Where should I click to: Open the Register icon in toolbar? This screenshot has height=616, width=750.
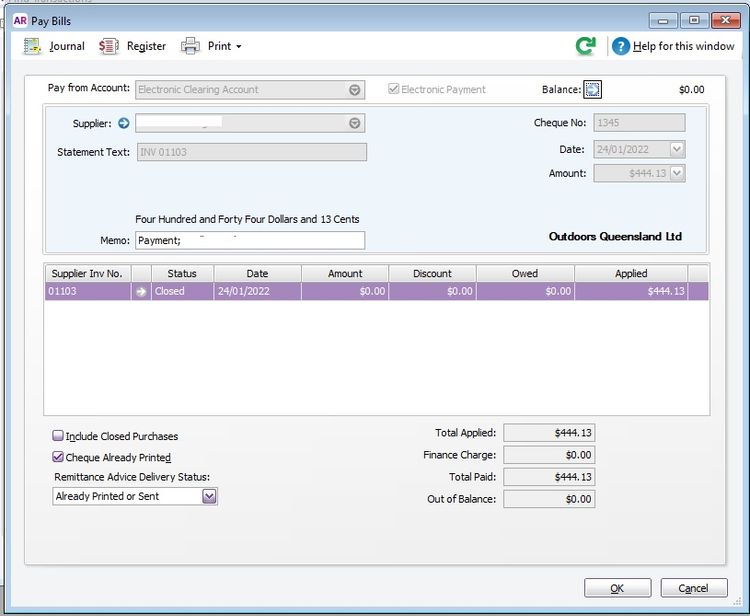point(108,46)
